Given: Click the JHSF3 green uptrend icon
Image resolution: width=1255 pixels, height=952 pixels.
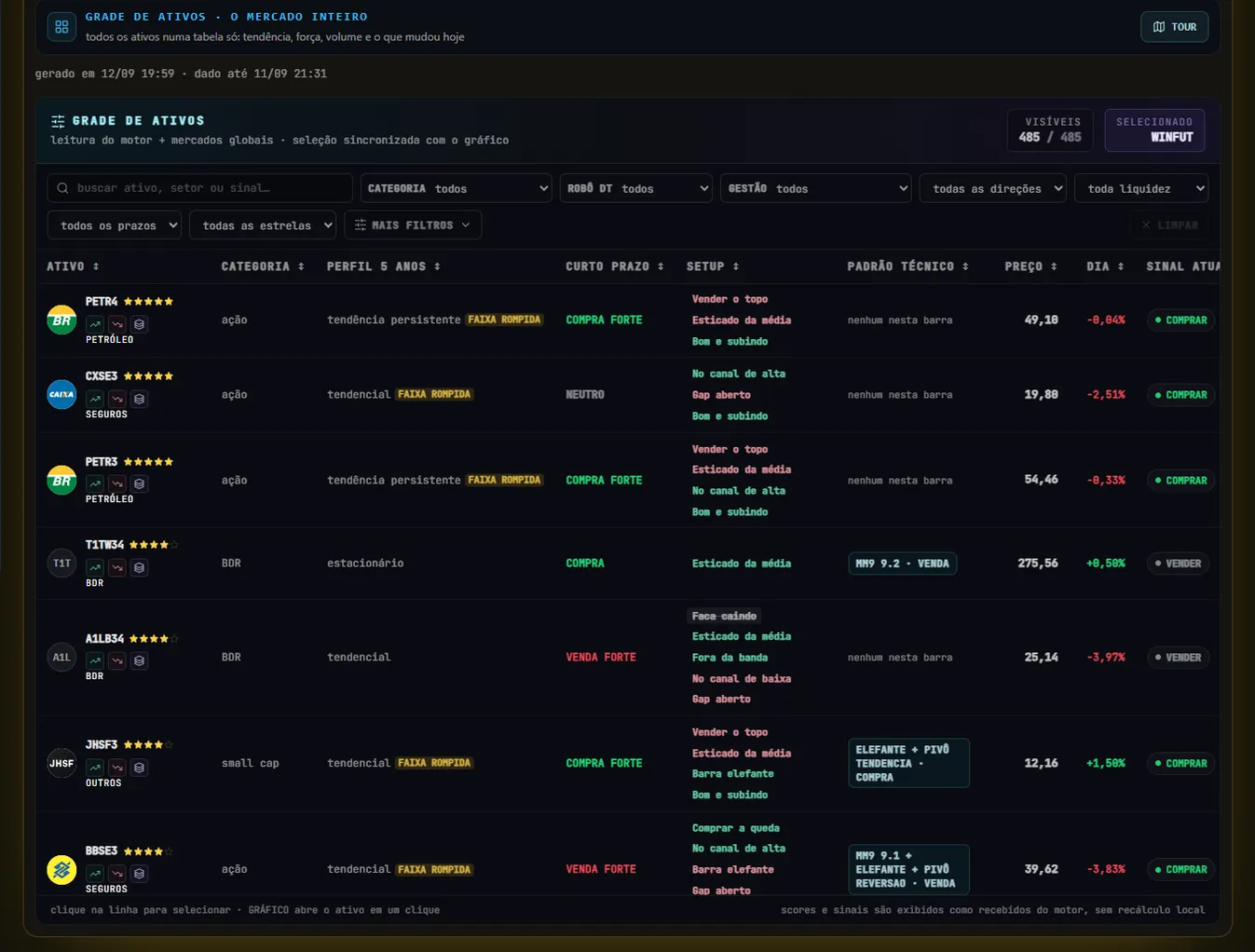Looking at the screenshot, I should pos(95,768).
